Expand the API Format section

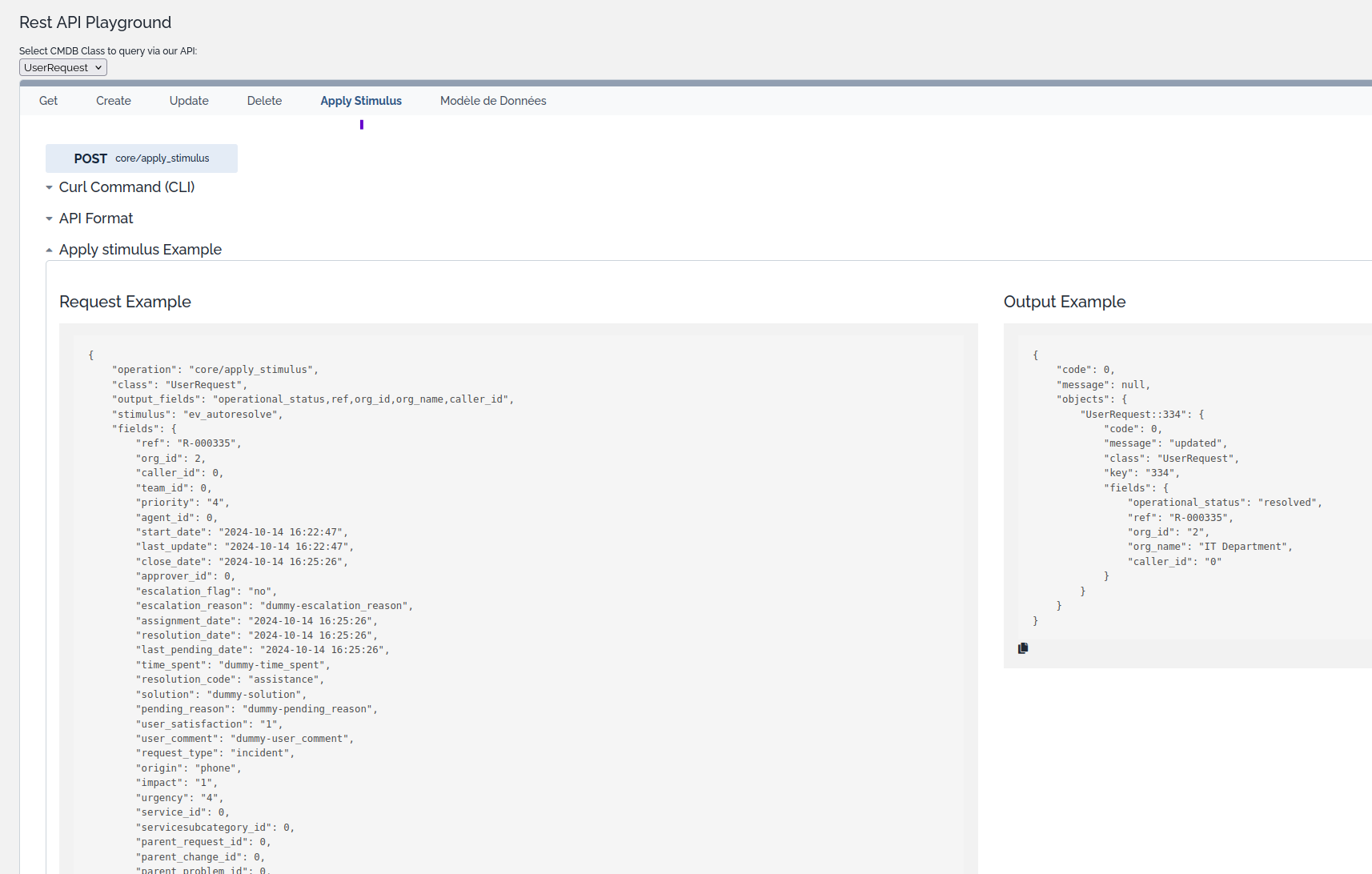(x=96, y=218)
